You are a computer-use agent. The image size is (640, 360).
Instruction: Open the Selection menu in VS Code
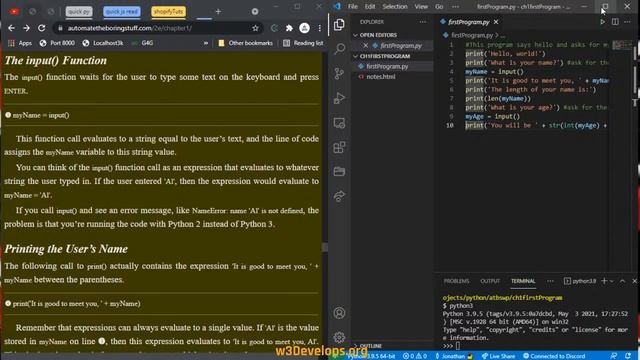point(395,7)
